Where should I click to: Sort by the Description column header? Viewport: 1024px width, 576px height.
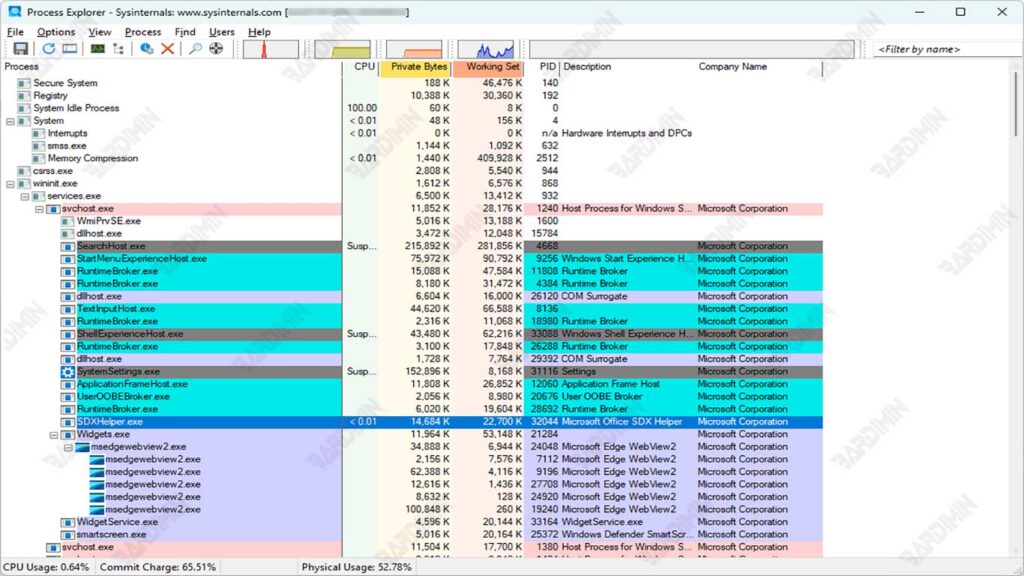coord(627,67)
